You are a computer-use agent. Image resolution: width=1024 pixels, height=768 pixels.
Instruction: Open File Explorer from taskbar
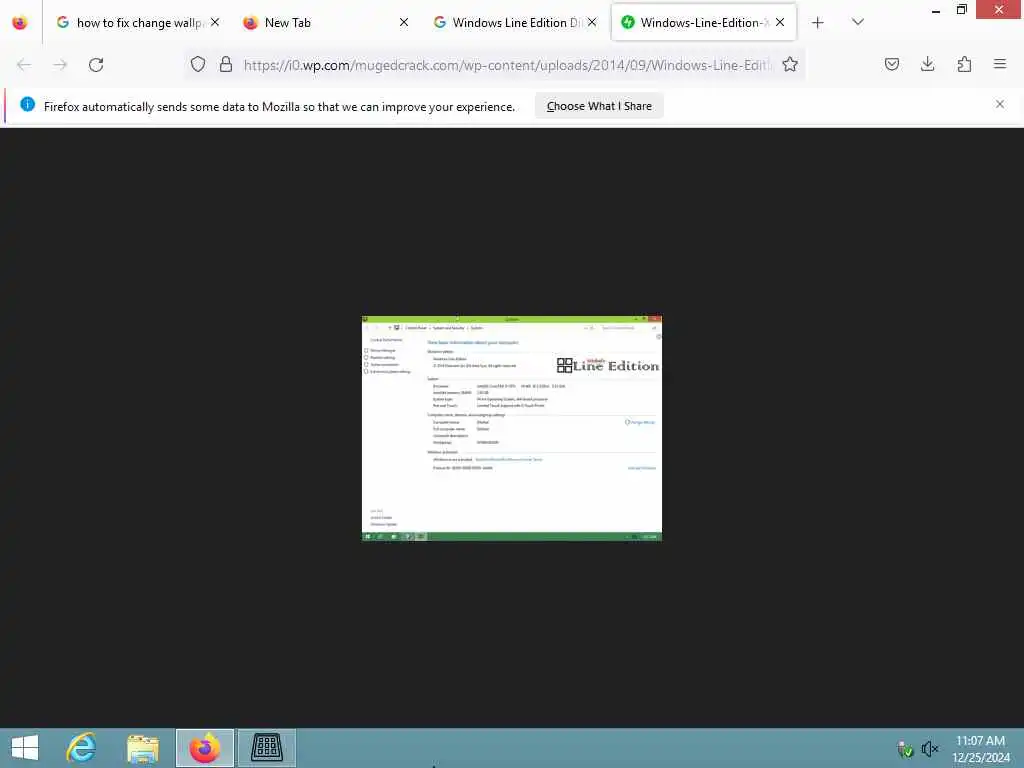pos(142,748)
